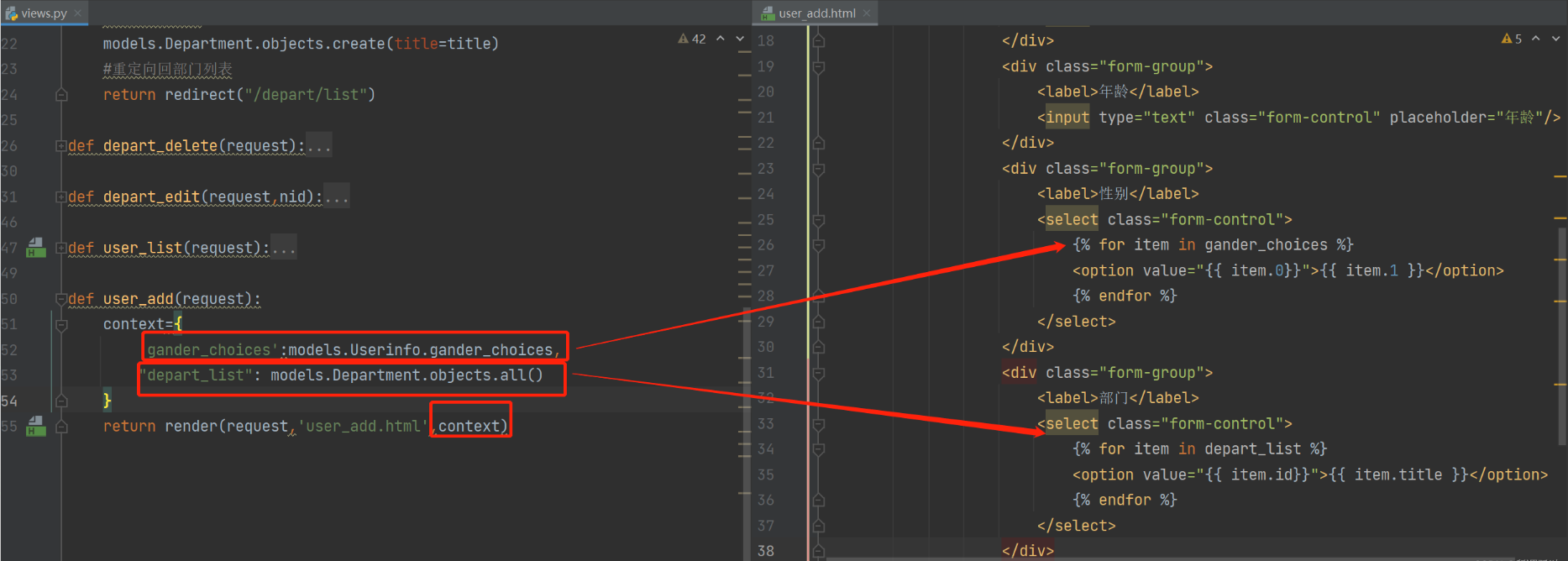The height and width of the screenshot is (561, 1568).
Task: Jump to previous problem in user_add.html
Action: pos(1536,39)
